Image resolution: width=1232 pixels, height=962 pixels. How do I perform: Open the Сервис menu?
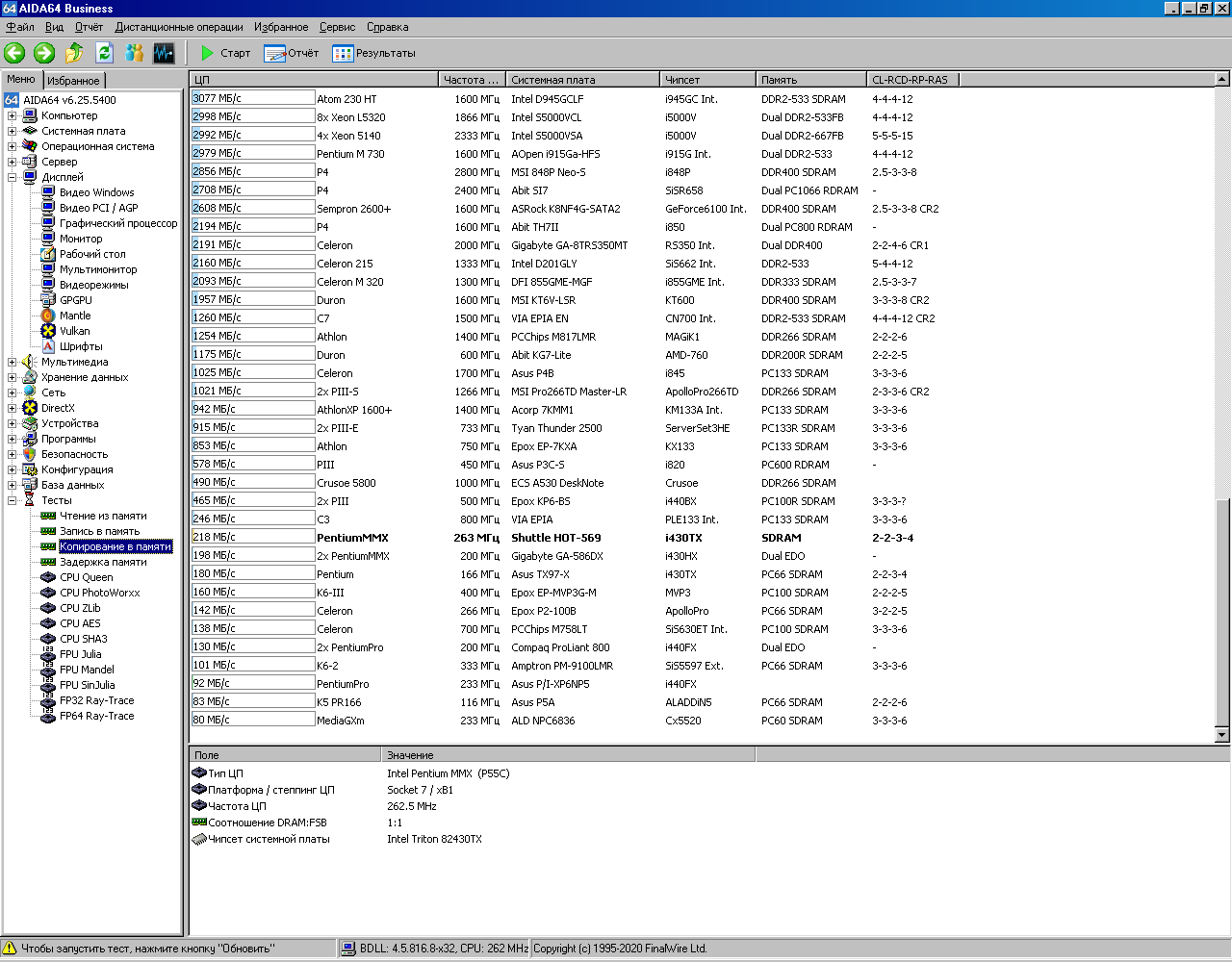(338, 27)
